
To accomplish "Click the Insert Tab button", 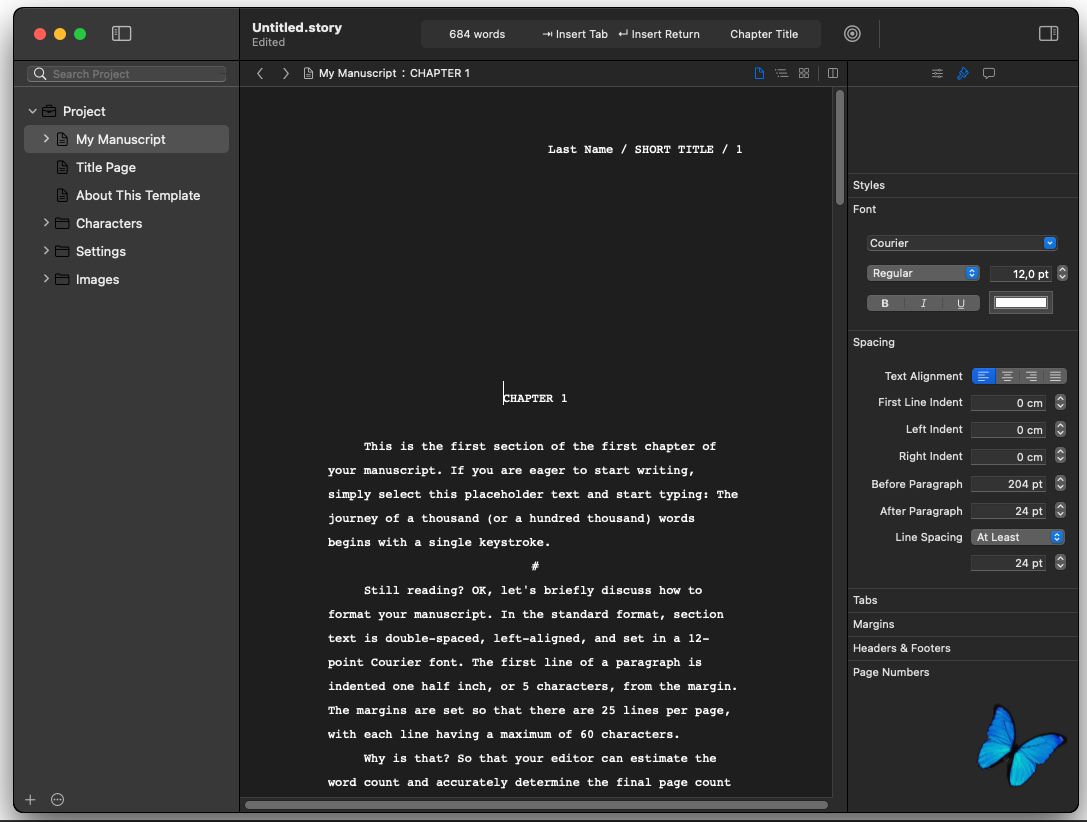I will [x=575, y=34].
